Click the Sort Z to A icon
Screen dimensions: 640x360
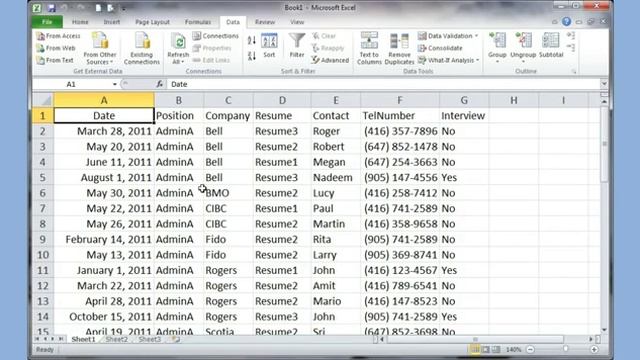(x=252, y=56)
